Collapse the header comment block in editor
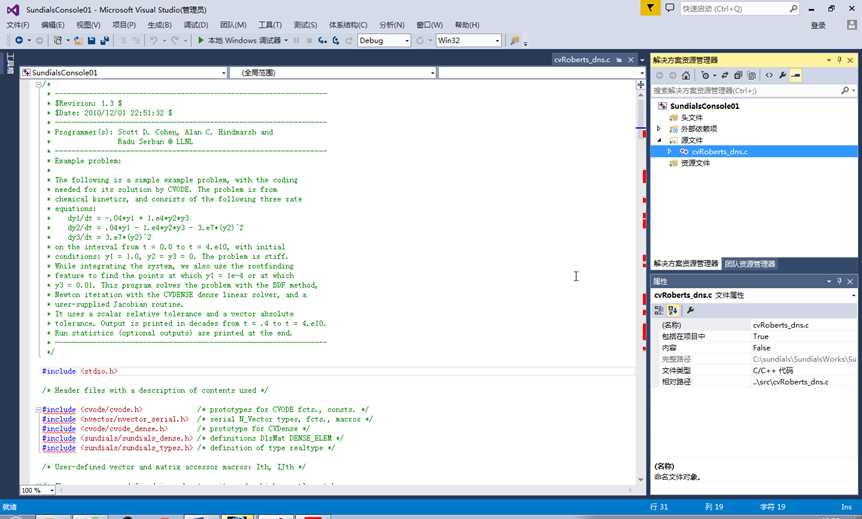862x519 pixels. (38, 84)
